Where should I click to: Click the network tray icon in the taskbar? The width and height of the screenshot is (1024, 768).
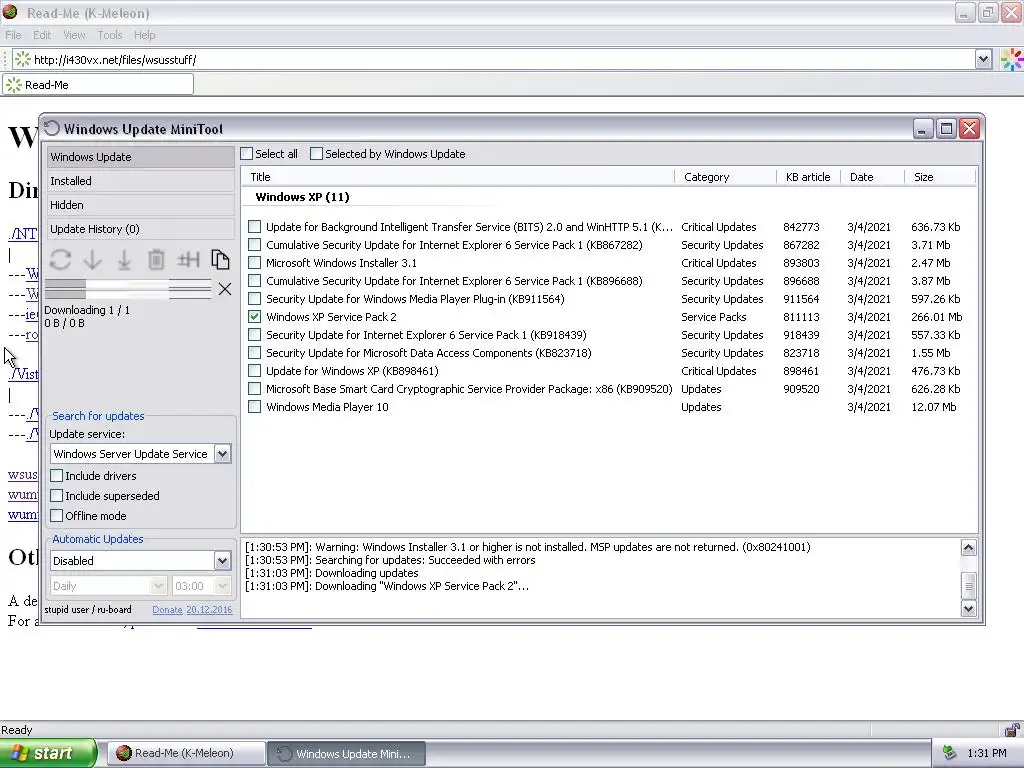coord(949,753)
